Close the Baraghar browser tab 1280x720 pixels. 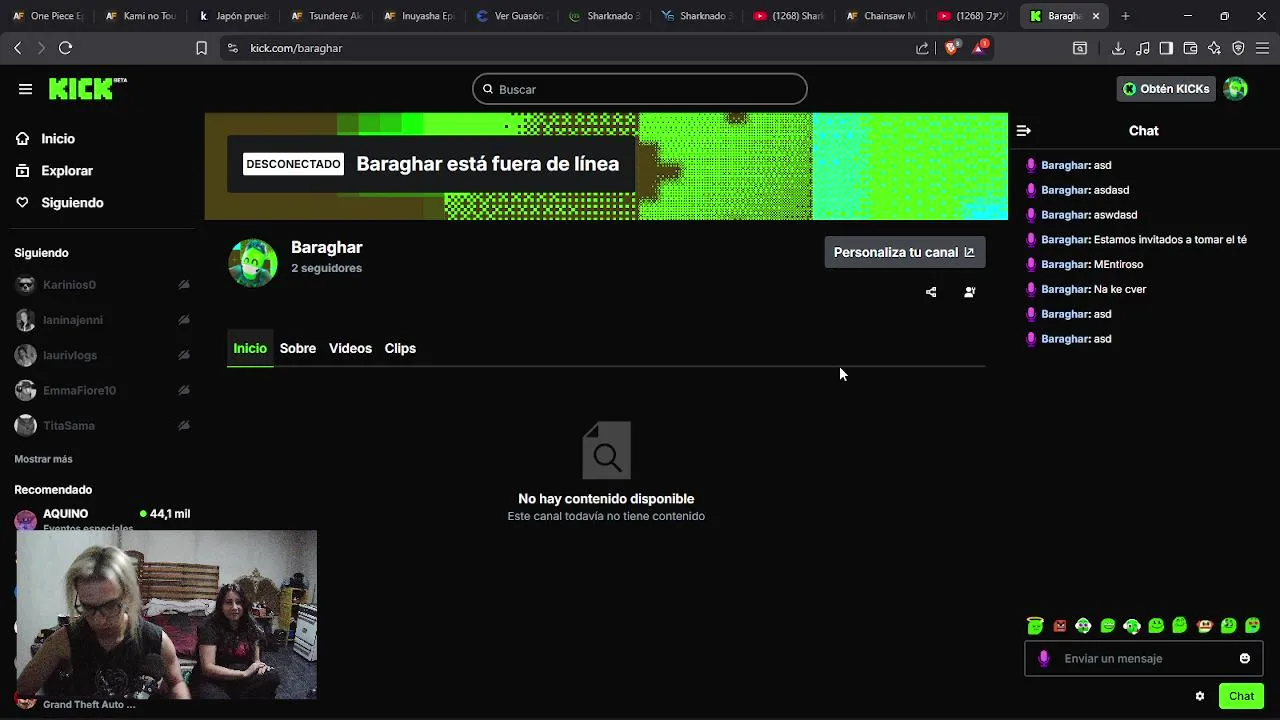tap(1096, 16)
